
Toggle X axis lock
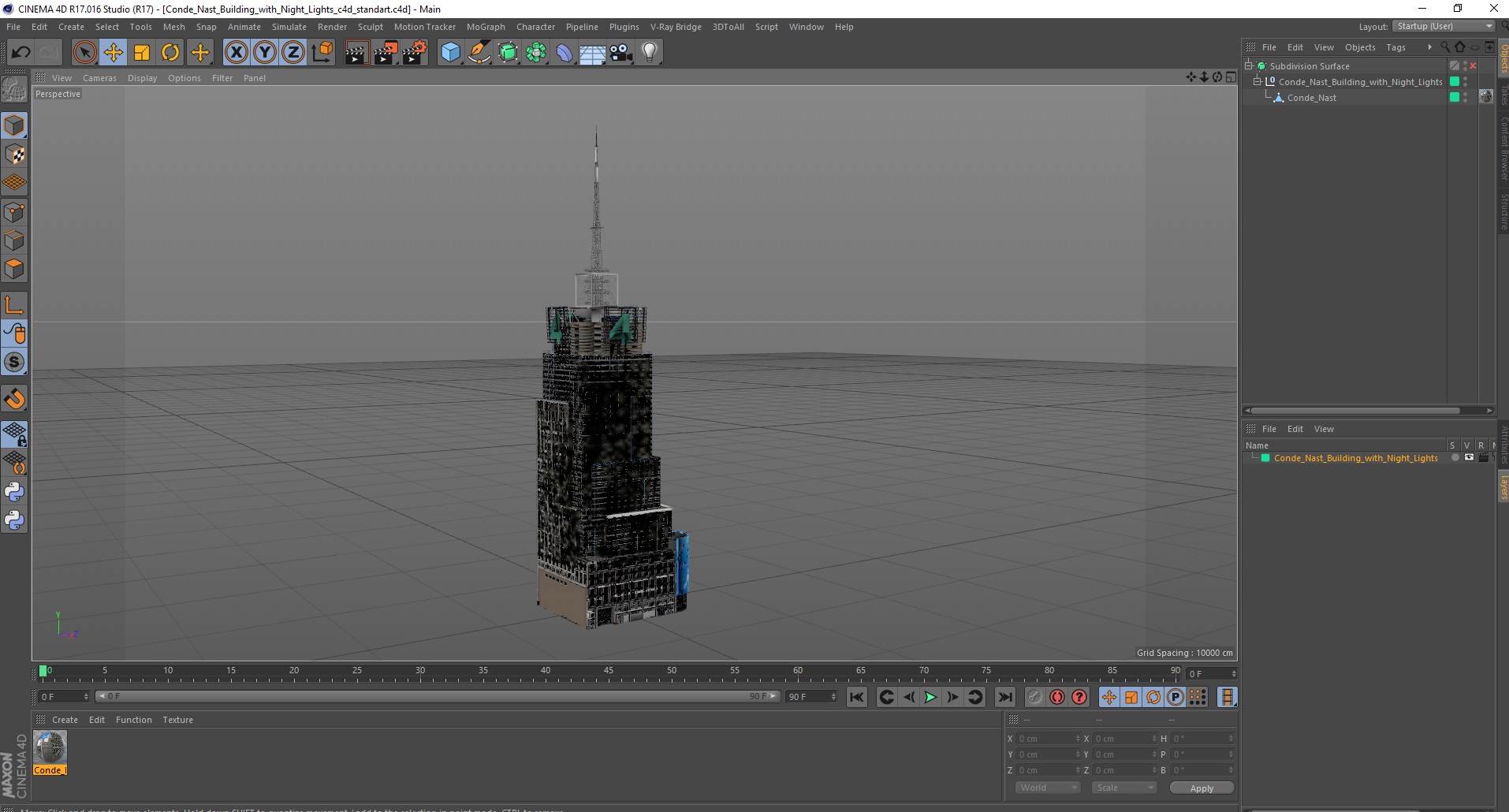pos(236,53)
